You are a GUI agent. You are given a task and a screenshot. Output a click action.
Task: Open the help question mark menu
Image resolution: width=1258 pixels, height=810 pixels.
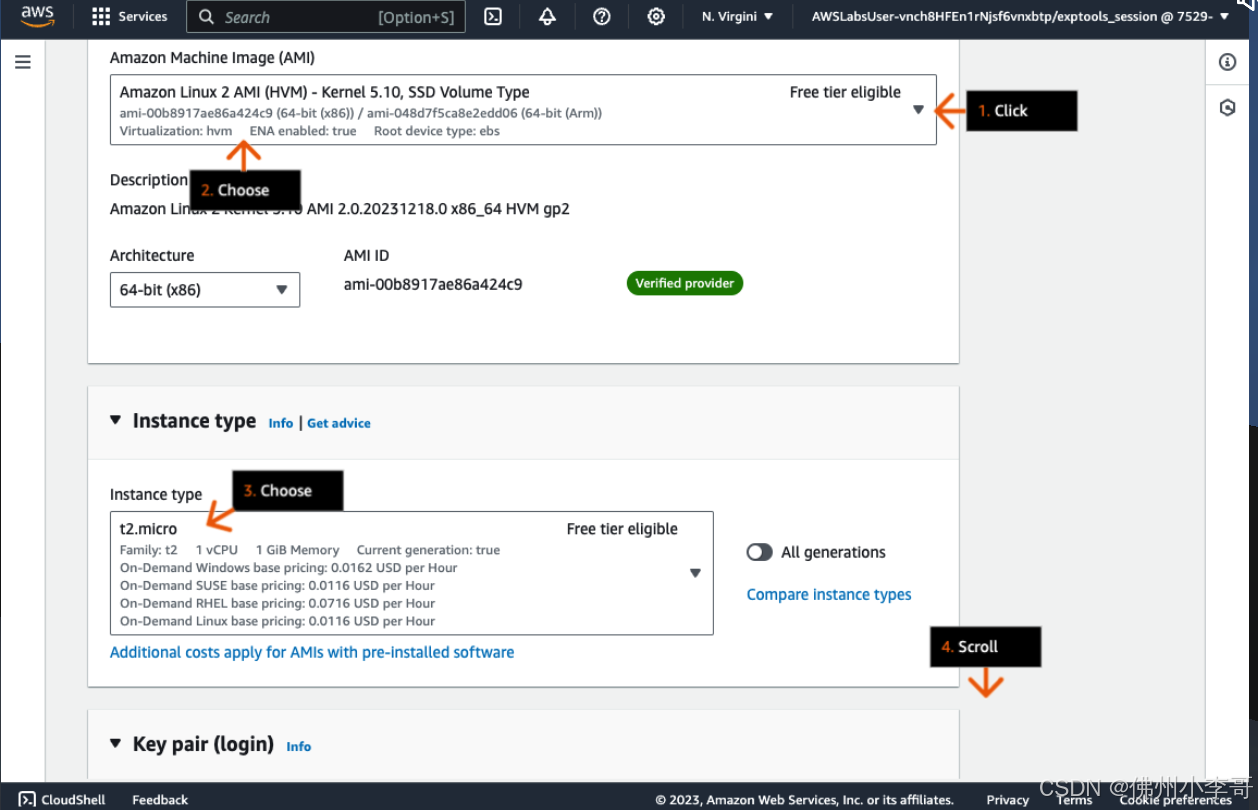(x=602, y=16)
